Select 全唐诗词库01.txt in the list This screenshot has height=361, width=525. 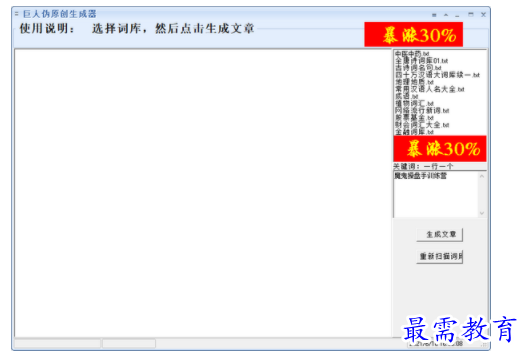point(421,61)
